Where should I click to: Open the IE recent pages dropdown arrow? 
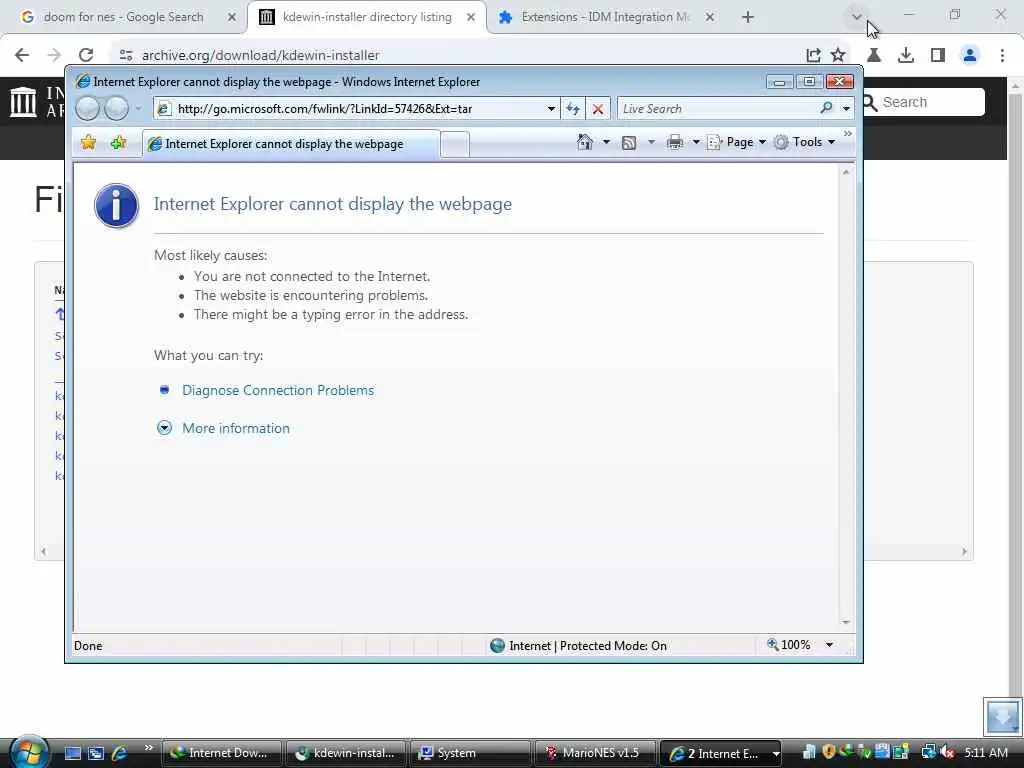[x=138, y=108]
